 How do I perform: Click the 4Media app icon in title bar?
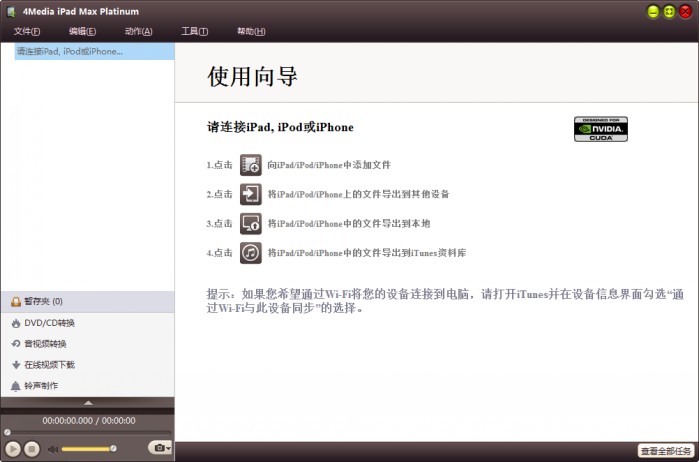coord(12,12)
